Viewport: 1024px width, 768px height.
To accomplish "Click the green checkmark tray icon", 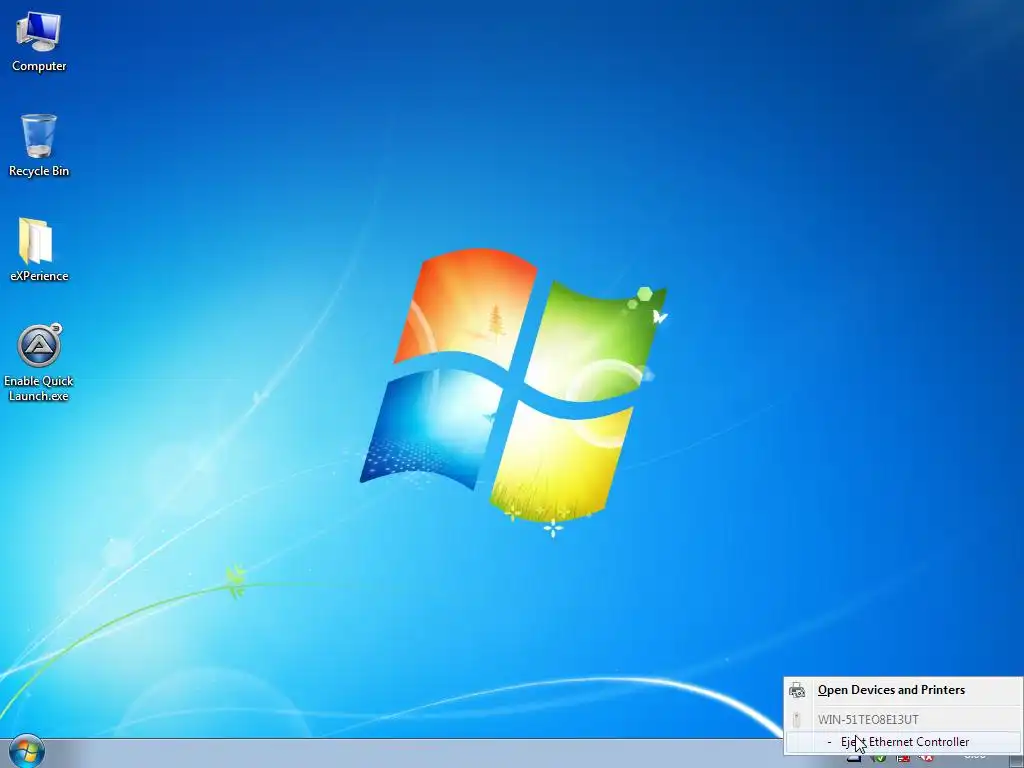I will coord(880,759).
